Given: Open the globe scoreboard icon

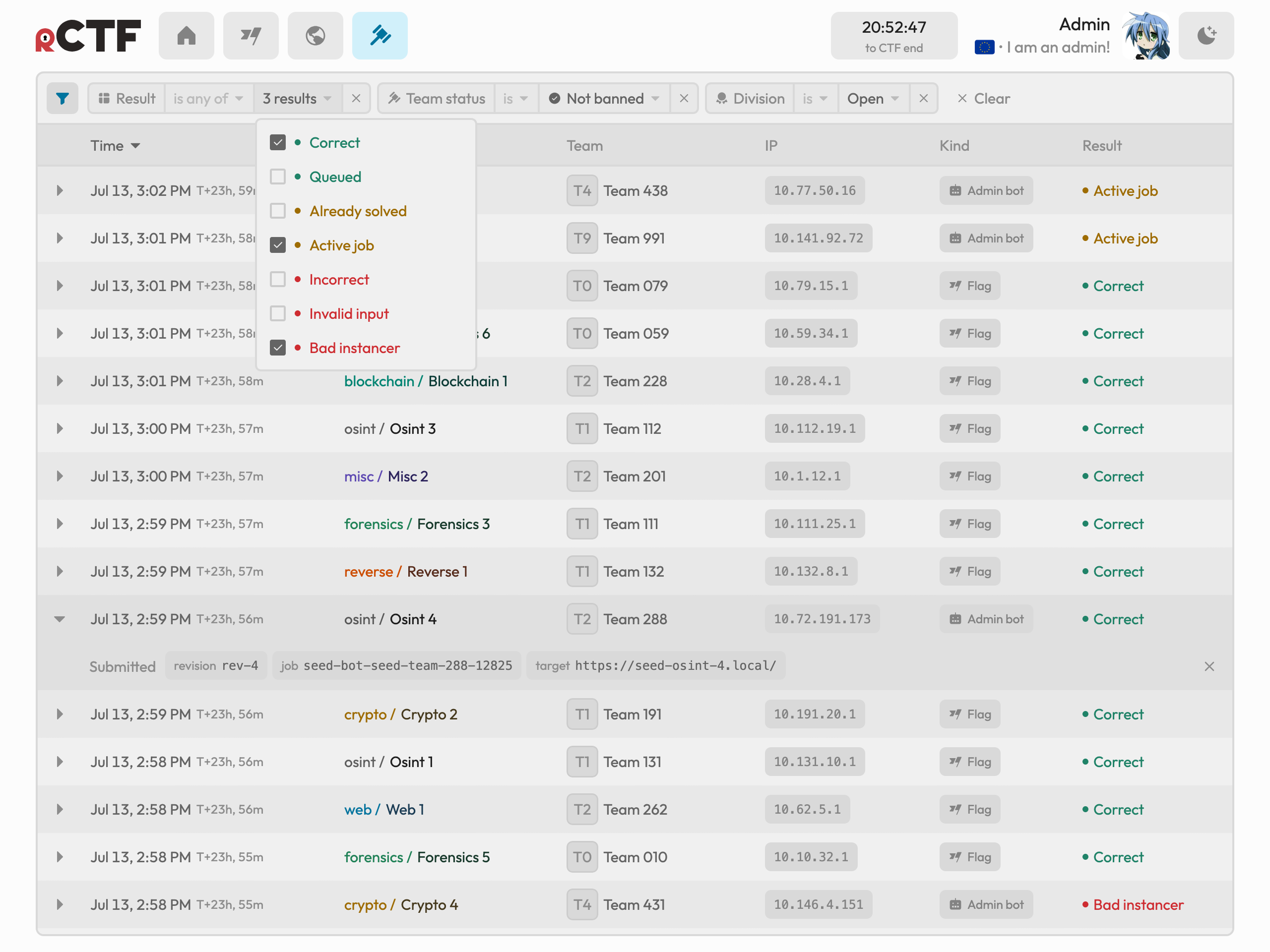Looking at the screenshot, I should [x=315, y=36].
